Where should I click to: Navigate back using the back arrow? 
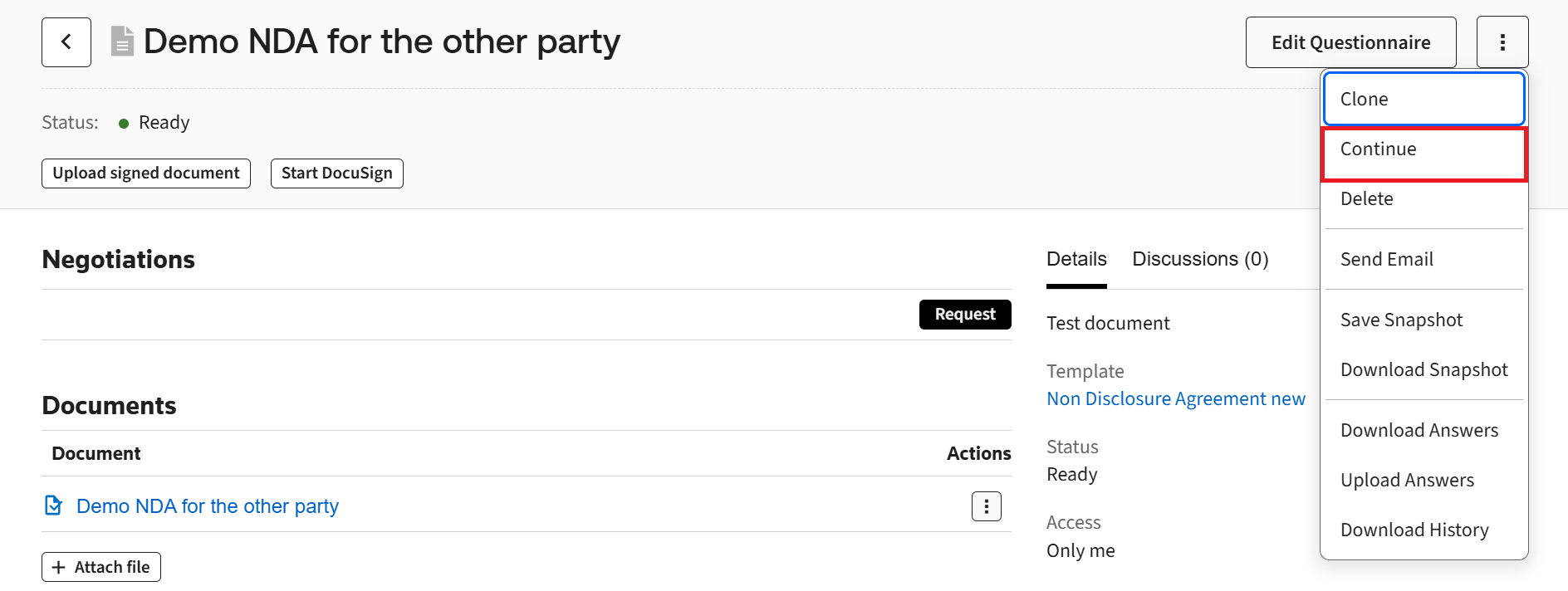[x=66, y=42]
